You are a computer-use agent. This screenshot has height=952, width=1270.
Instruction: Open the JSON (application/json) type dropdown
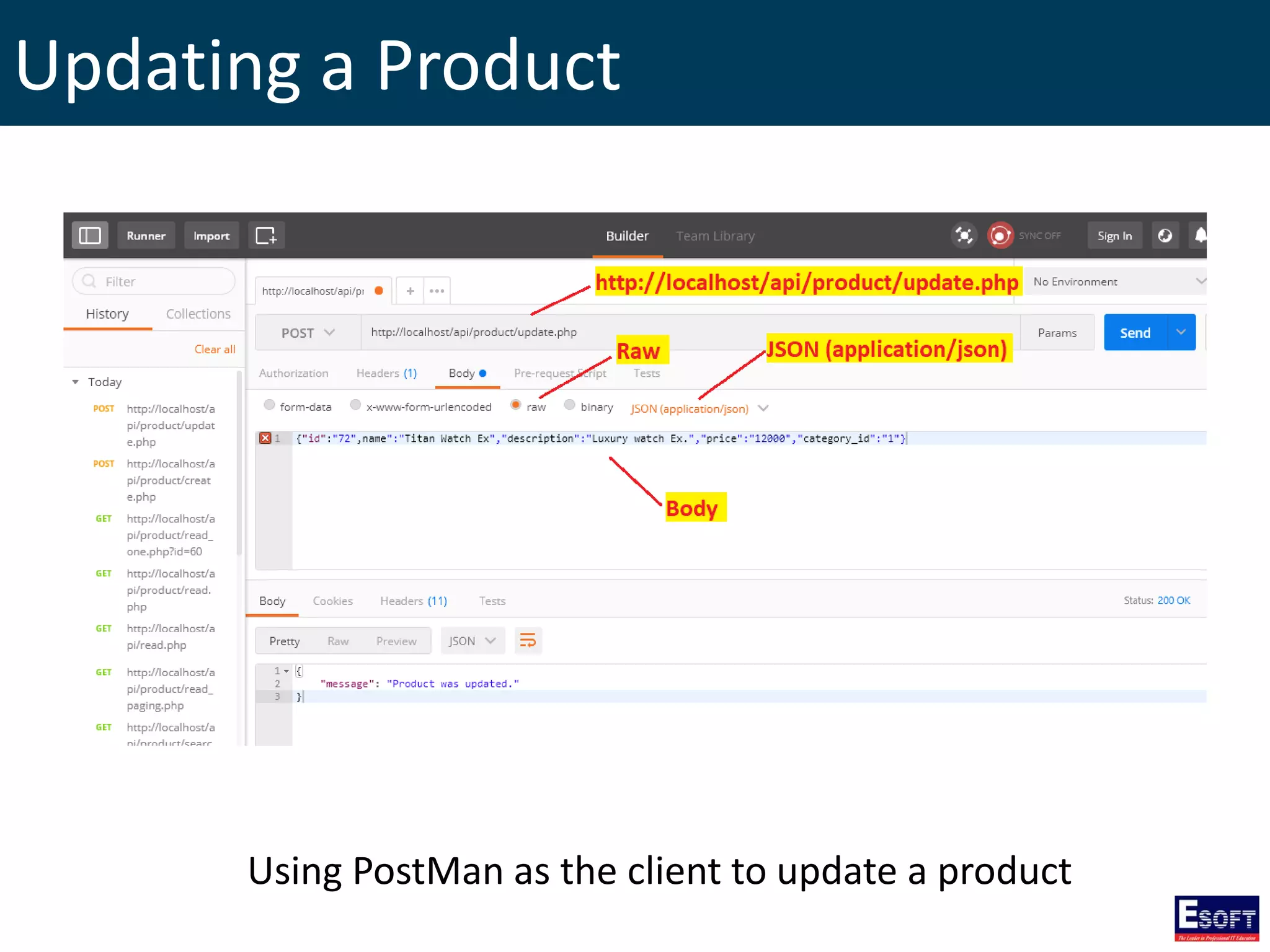pyautogui.click(x=699, y=408)
